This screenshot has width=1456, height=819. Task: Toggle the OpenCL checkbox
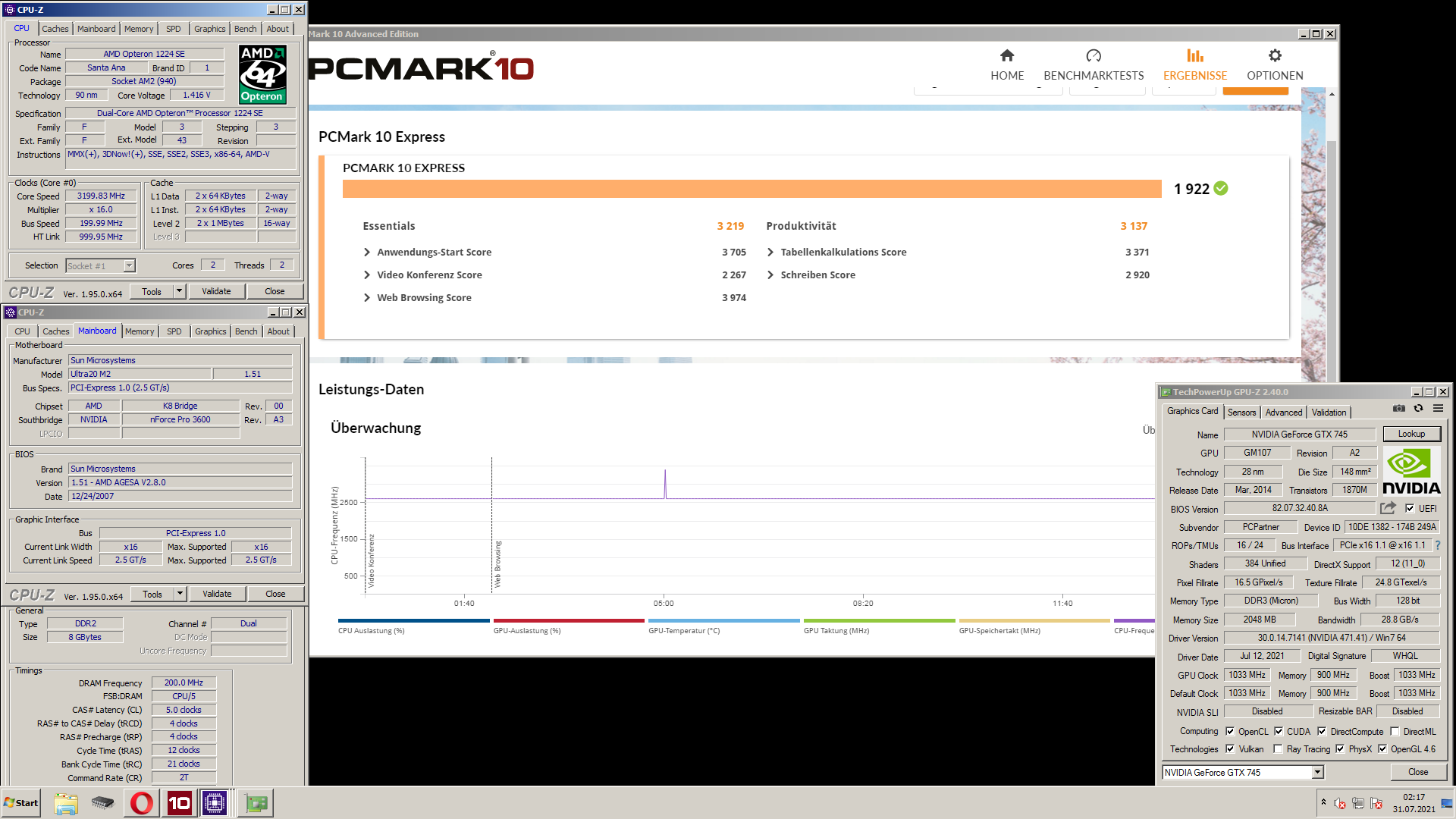1230,731
